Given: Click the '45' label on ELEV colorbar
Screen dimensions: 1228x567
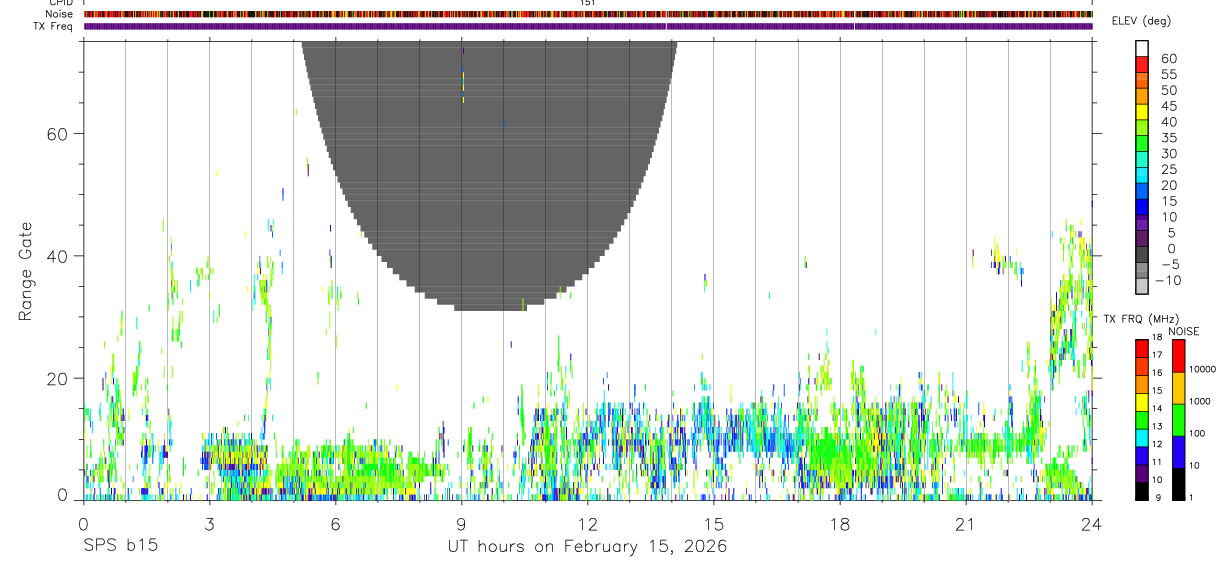Looking at the screenshot, I should 1169,106.
